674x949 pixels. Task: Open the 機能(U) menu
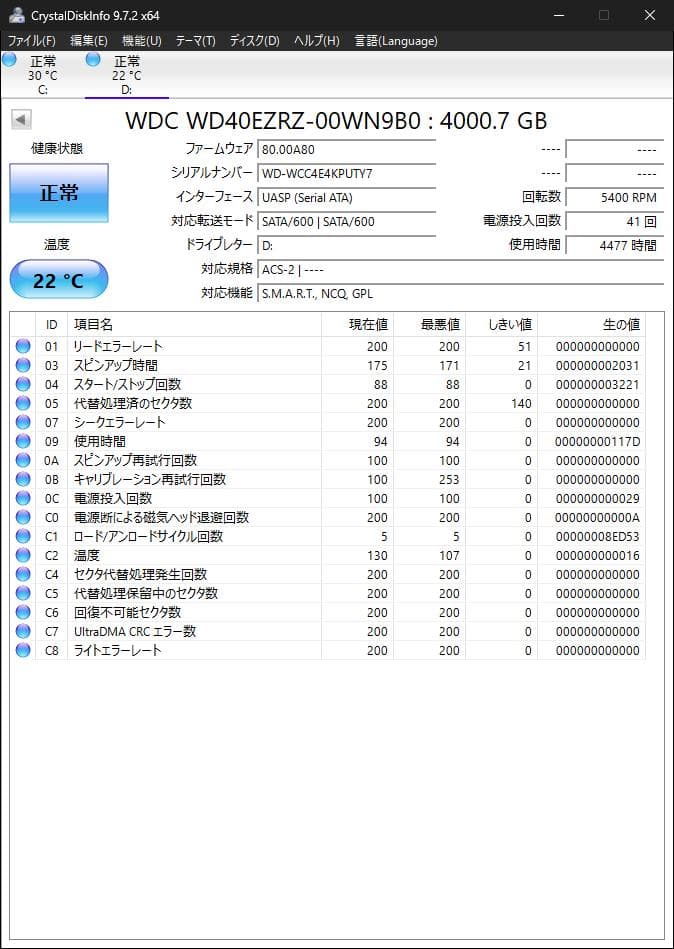[x=142, y=41]
